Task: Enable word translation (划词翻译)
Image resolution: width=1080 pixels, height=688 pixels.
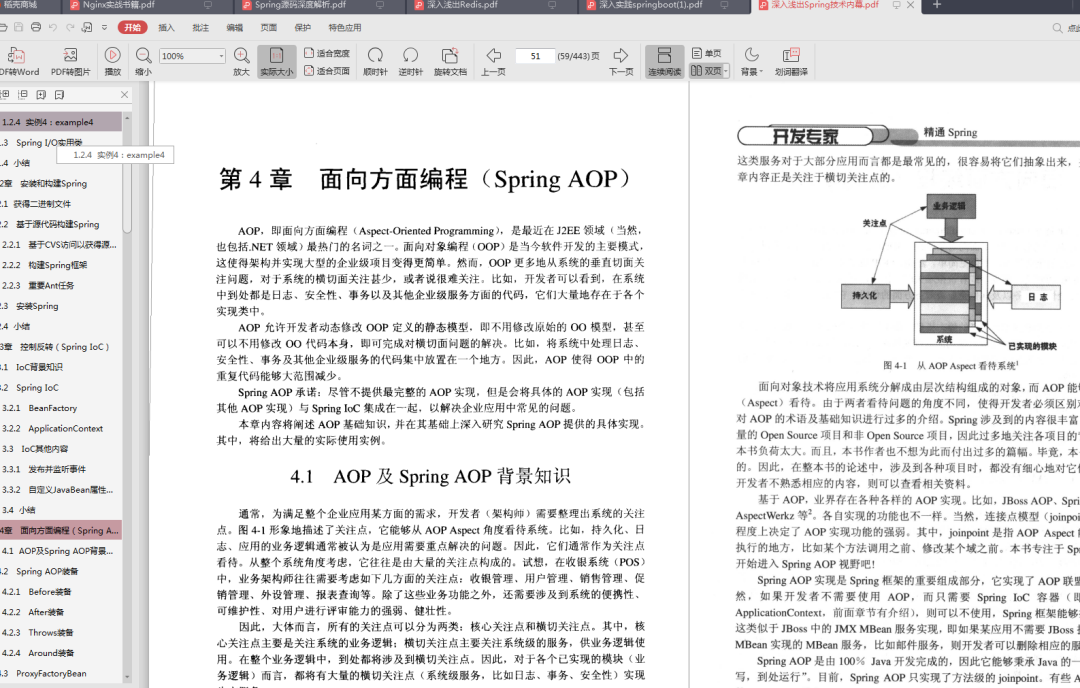Action: 791,61
